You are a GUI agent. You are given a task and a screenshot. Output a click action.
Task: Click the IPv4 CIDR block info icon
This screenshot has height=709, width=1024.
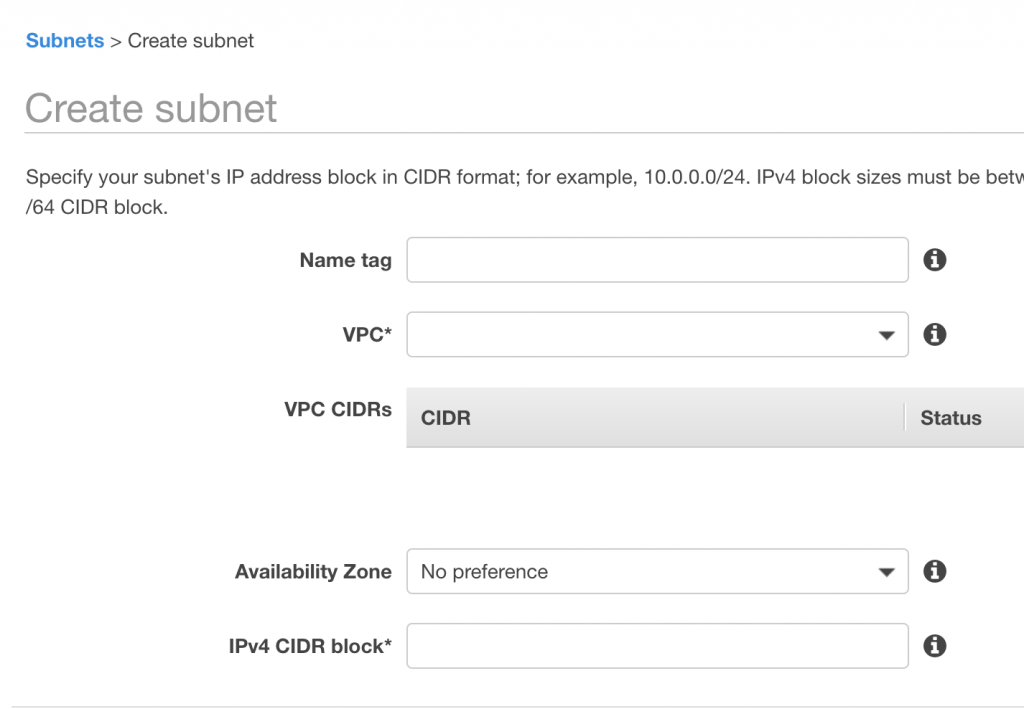tap(935, 646)
